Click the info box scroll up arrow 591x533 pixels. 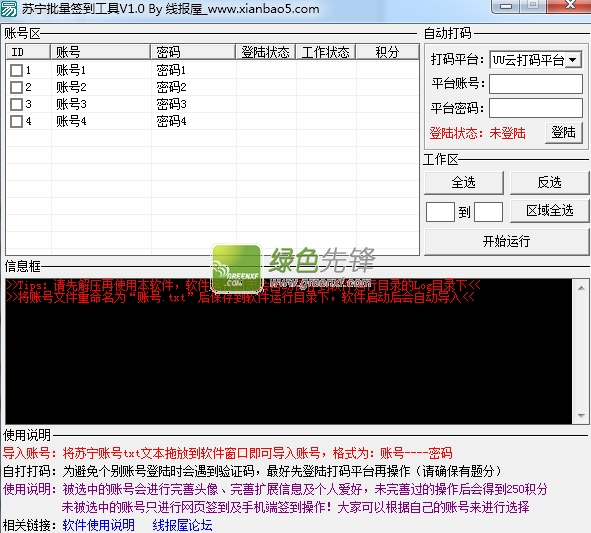581,288
